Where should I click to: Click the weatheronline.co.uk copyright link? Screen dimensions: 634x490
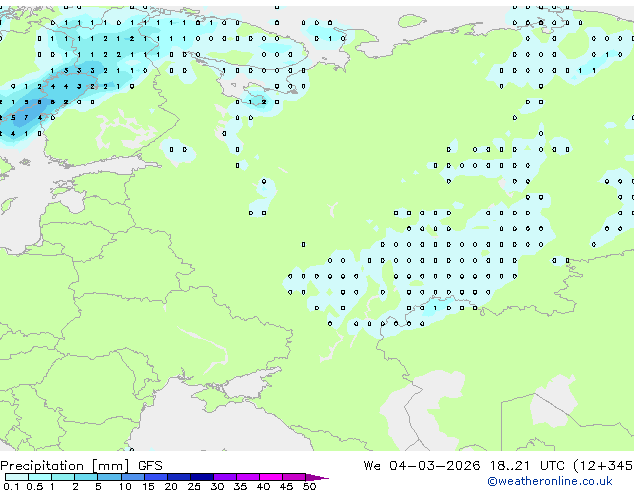(550, 481)
